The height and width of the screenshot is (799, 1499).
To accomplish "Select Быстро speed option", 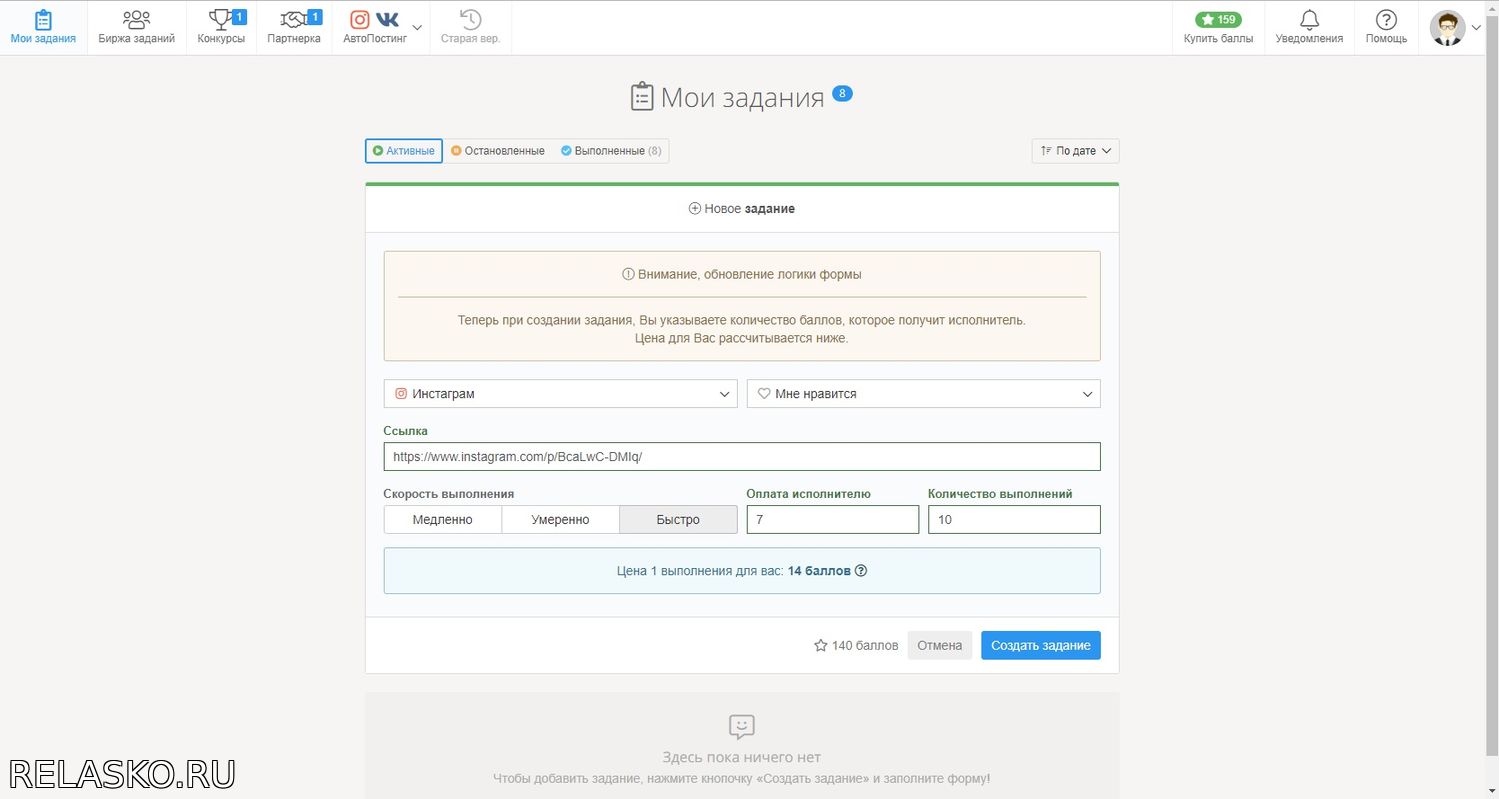I will (x=678, y=520).
